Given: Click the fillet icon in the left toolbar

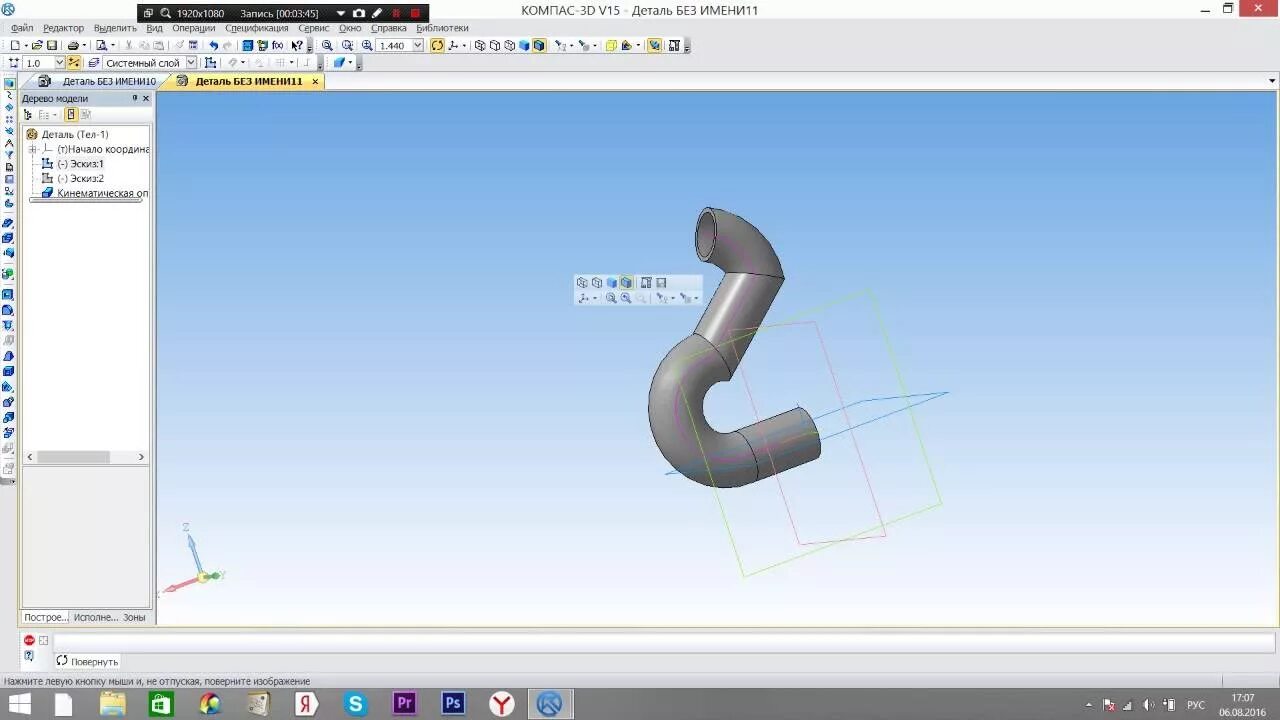Looking at the screenshot, I should click(8, 310).
